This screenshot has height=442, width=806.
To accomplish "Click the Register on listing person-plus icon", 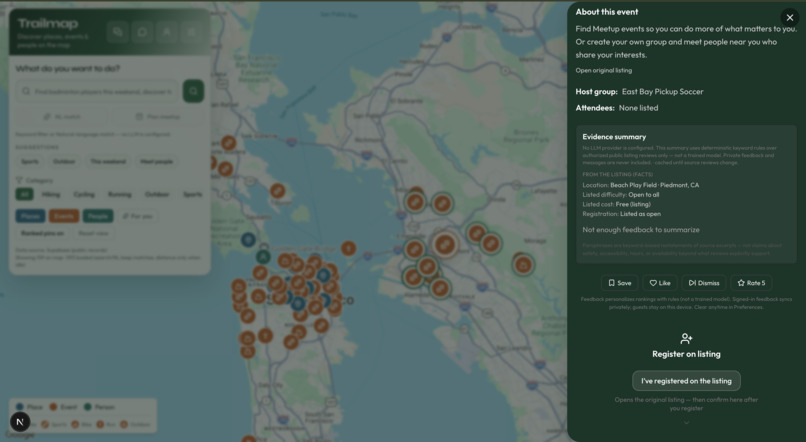I will tap(686, 338).
